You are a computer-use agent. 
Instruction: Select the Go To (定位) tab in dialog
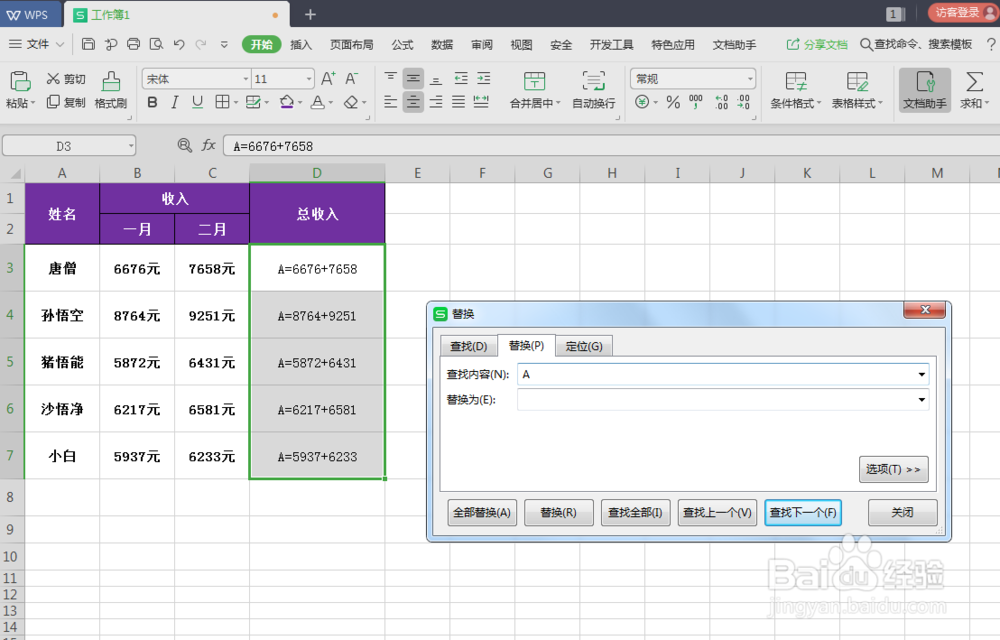584,346
